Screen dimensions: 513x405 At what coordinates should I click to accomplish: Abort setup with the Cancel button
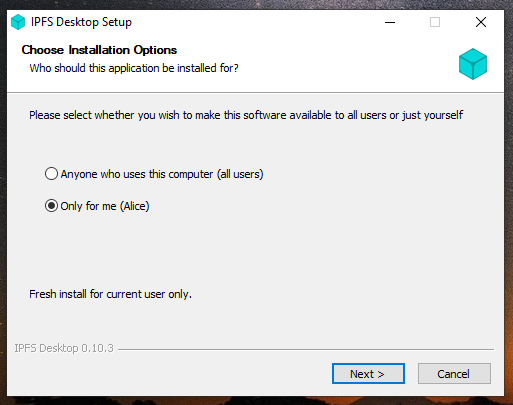point(454,374)
